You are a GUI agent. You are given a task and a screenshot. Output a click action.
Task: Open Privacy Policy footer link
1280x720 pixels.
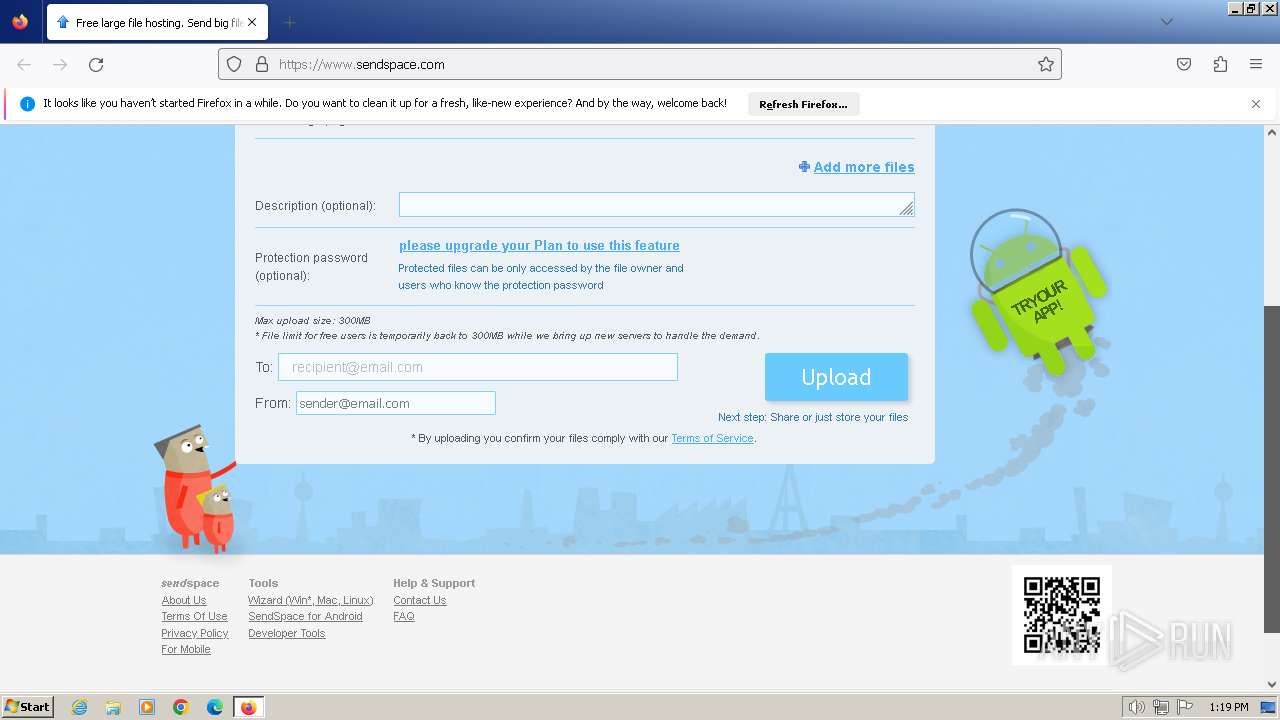point(195,633)
